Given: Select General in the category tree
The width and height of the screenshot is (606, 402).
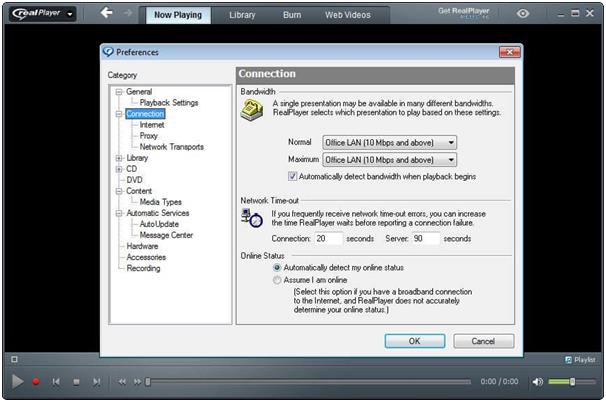Looking at the screenshot, I should coord(139,92).
